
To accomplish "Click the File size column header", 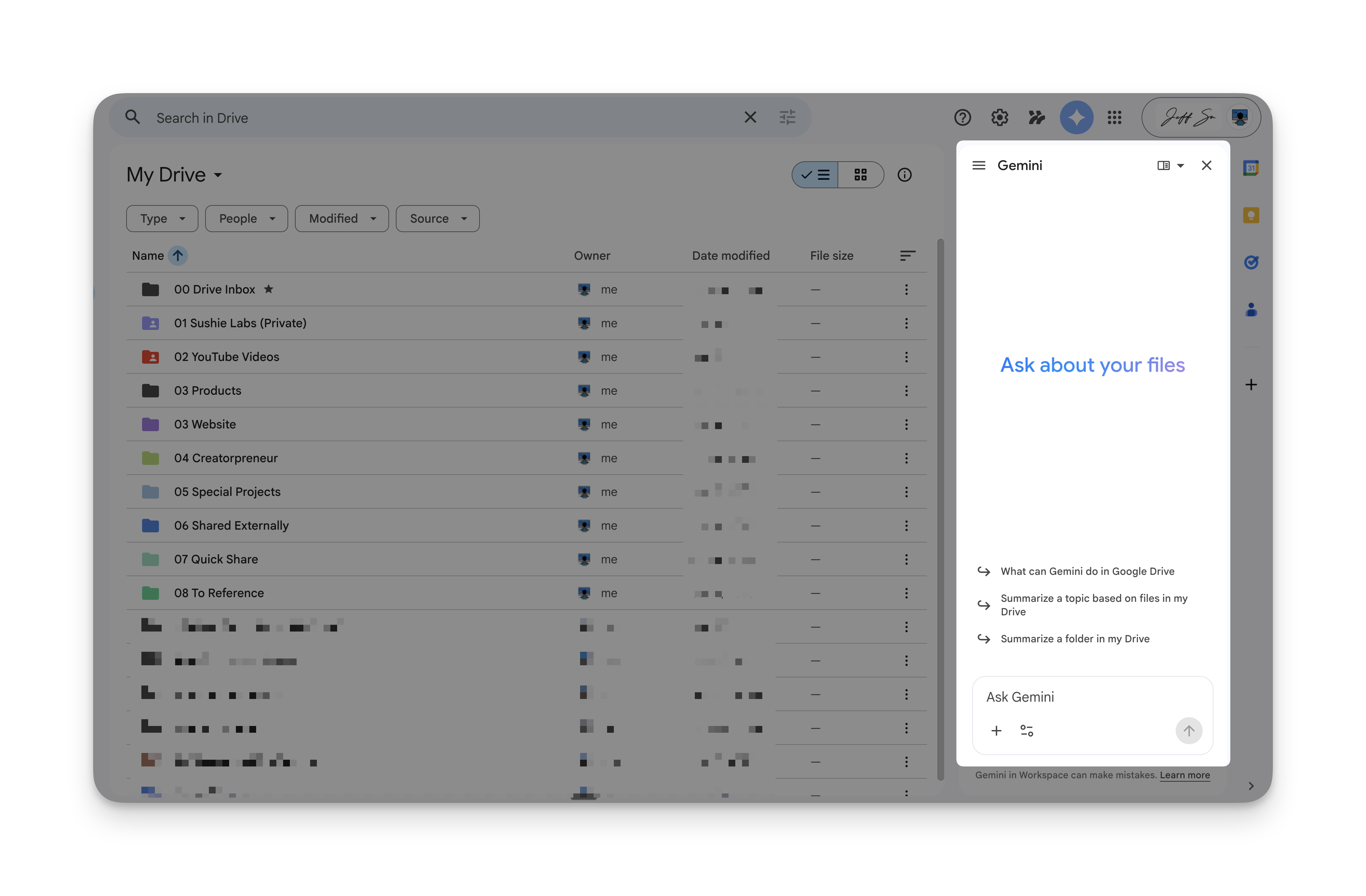I will pyautogui.click(x=832, y=256).
